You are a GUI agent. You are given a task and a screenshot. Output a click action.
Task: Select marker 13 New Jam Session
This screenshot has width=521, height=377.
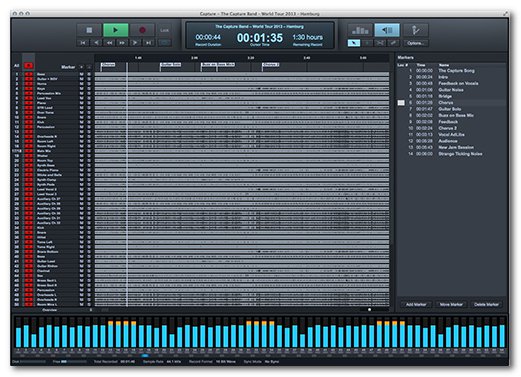456,147
